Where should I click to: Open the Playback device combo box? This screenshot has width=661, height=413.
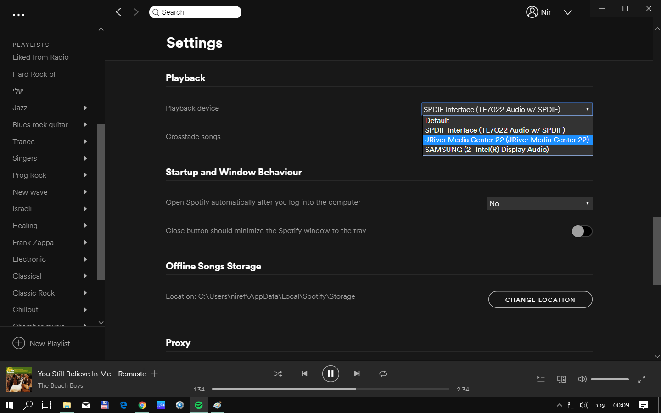(507, 109)
